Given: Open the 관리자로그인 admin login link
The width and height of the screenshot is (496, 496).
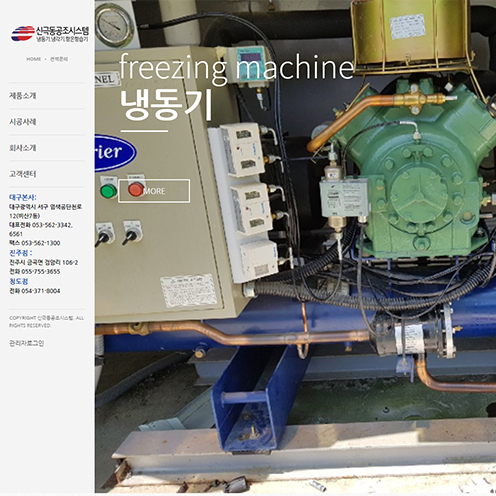Looking at the screenshot, I should [x=26, y=343].
